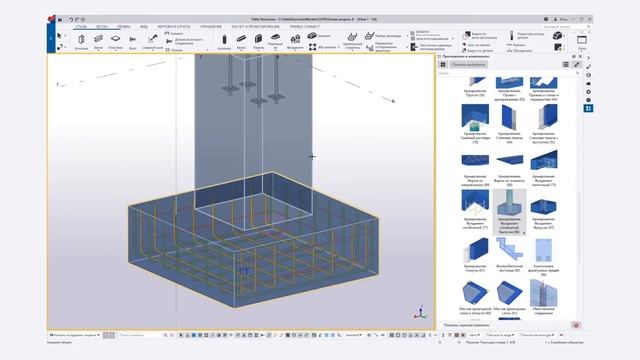Select the arrow selection pointer tool

[59, 36]
